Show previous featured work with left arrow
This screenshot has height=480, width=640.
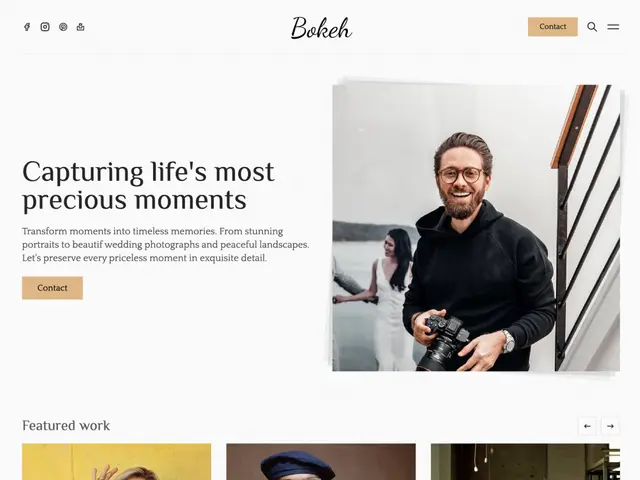[x=587, y=426]
